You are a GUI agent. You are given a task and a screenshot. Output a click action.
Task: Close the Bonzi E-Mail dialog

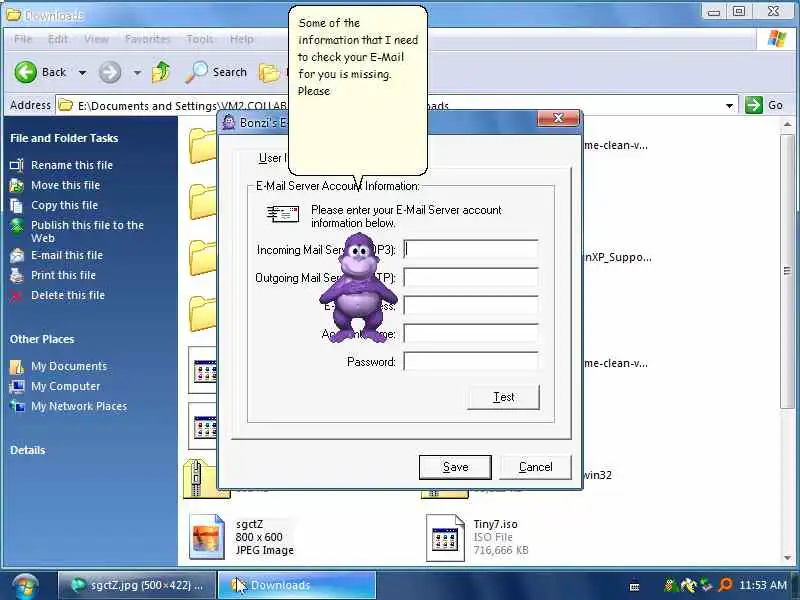(x=558, y=118)
